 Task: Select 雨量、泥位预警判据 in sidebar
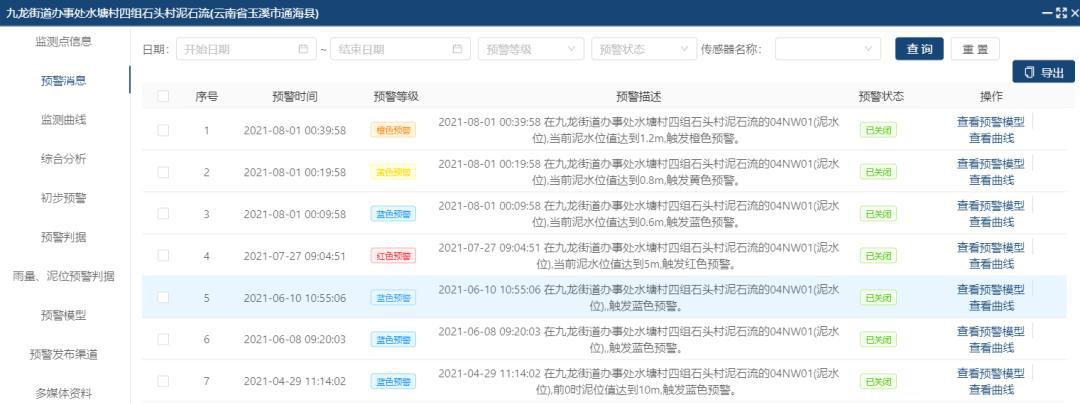pos(63,277)
